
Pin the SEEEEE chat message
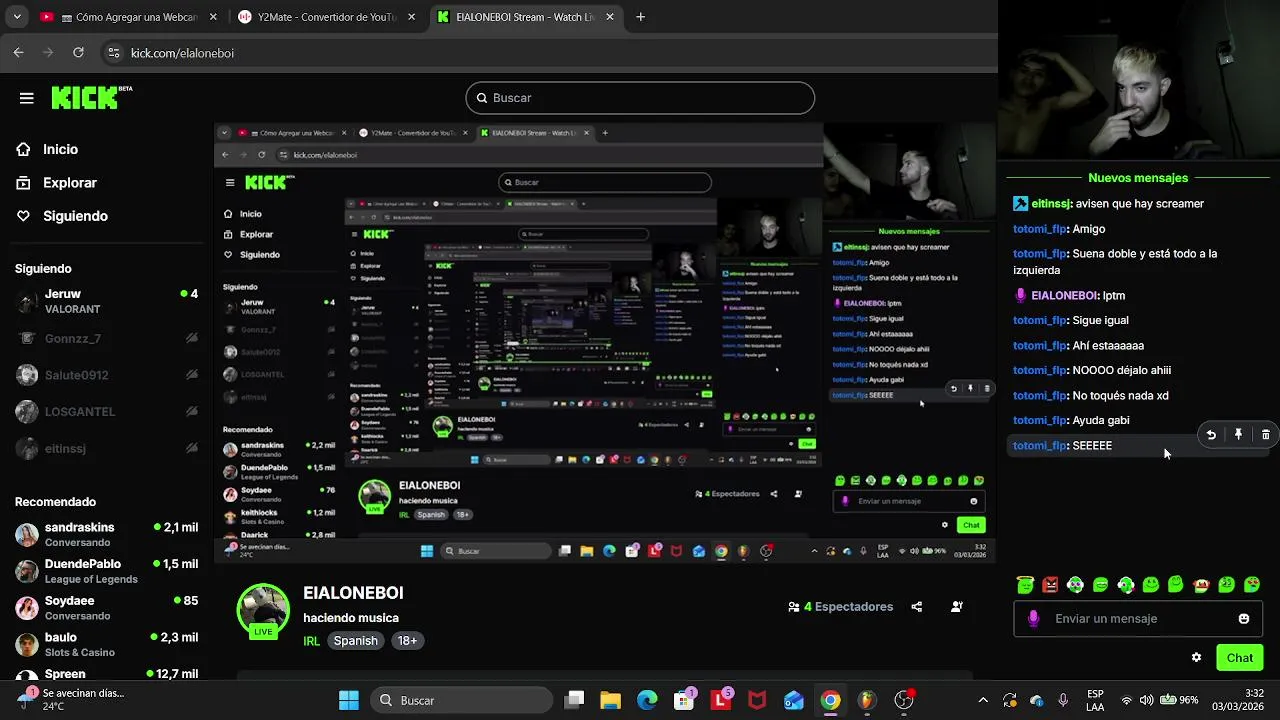tap(1238, 435)
